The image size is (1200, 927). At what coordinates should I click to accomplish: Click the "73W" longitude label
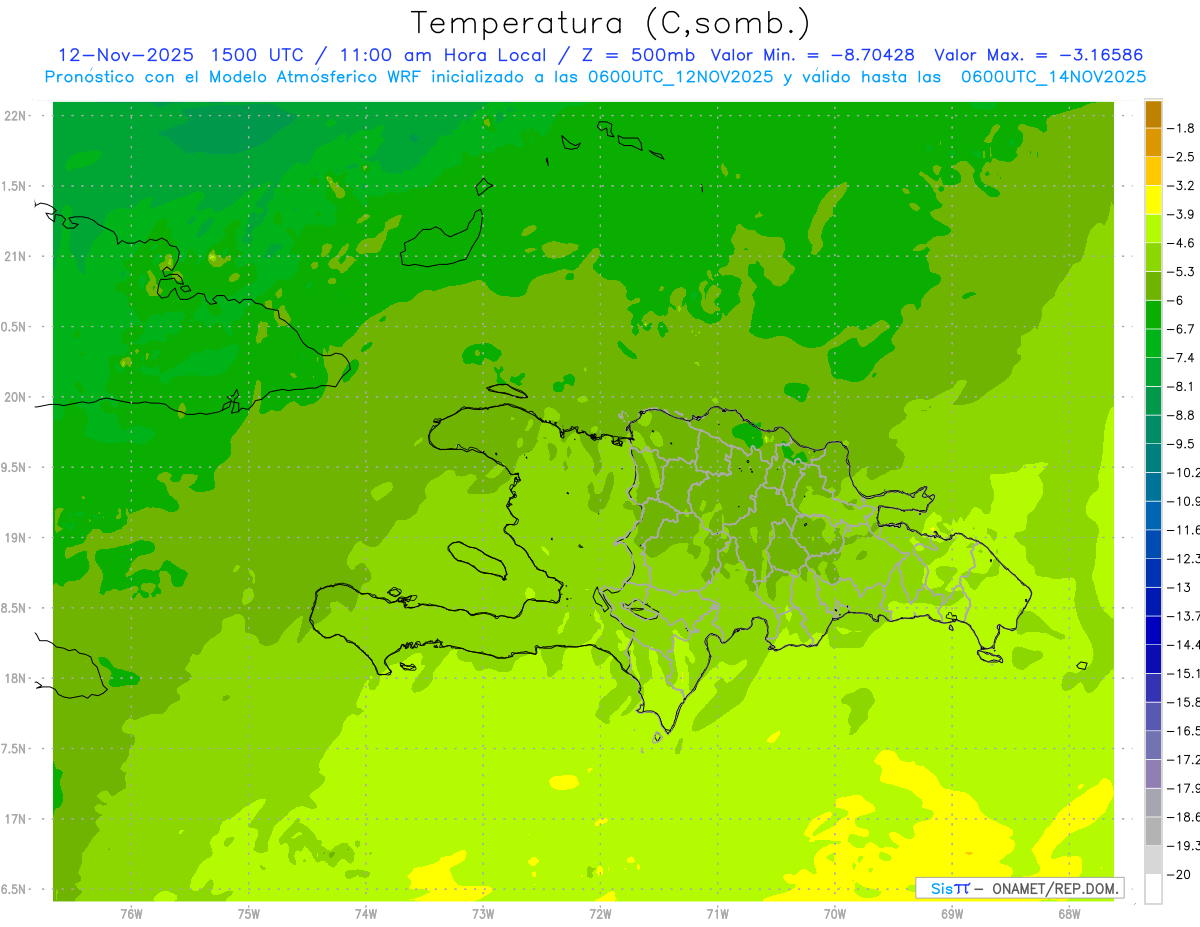coord(483,914)
